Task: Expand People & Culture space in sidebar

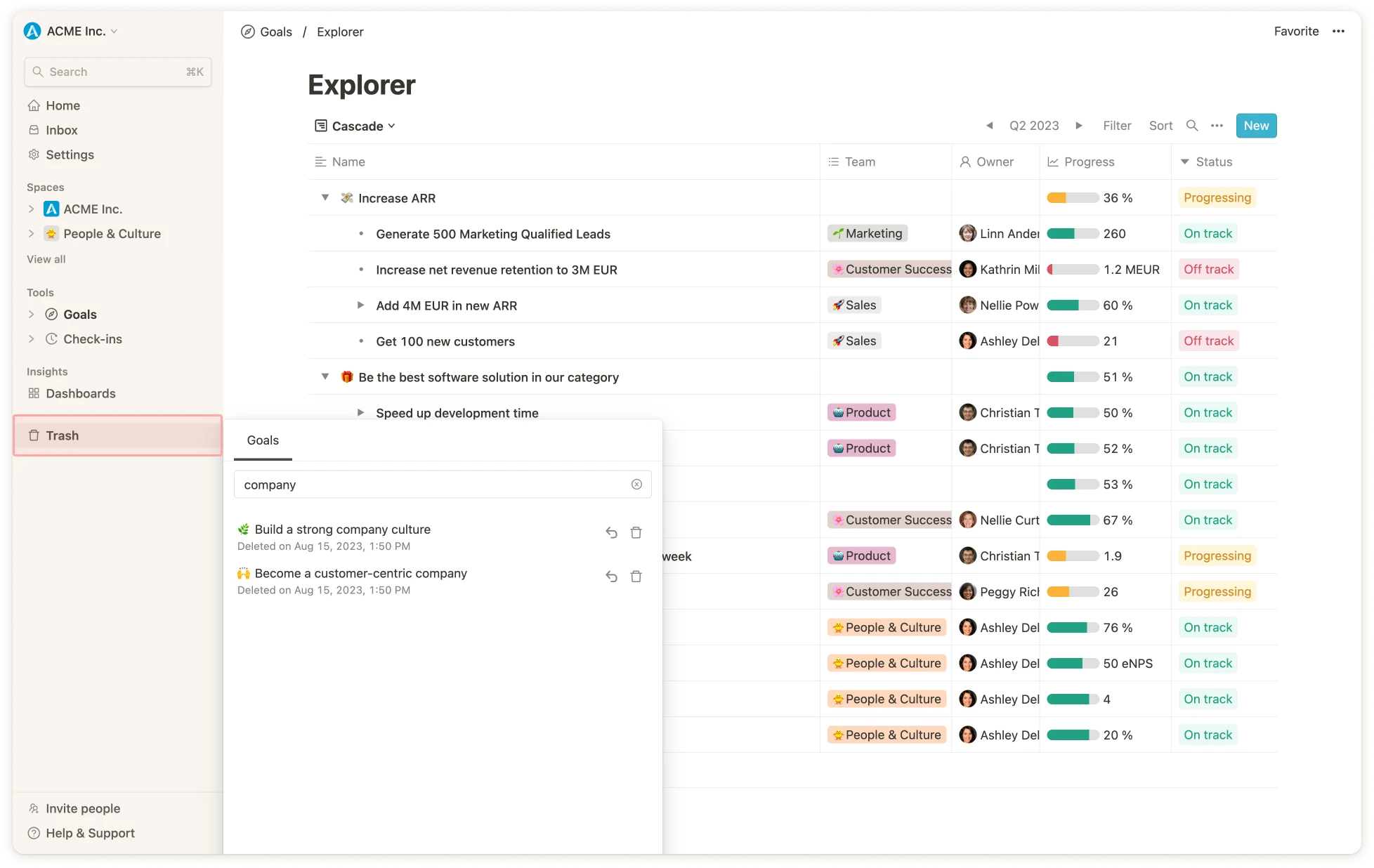Action: [31, 234]
